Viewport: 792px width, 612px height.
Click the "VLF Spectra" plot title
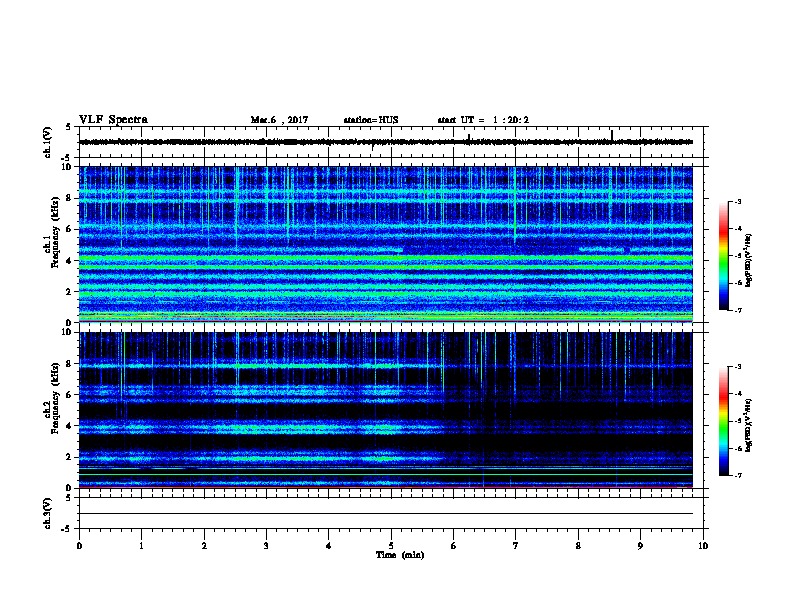[x=113, y=120]
